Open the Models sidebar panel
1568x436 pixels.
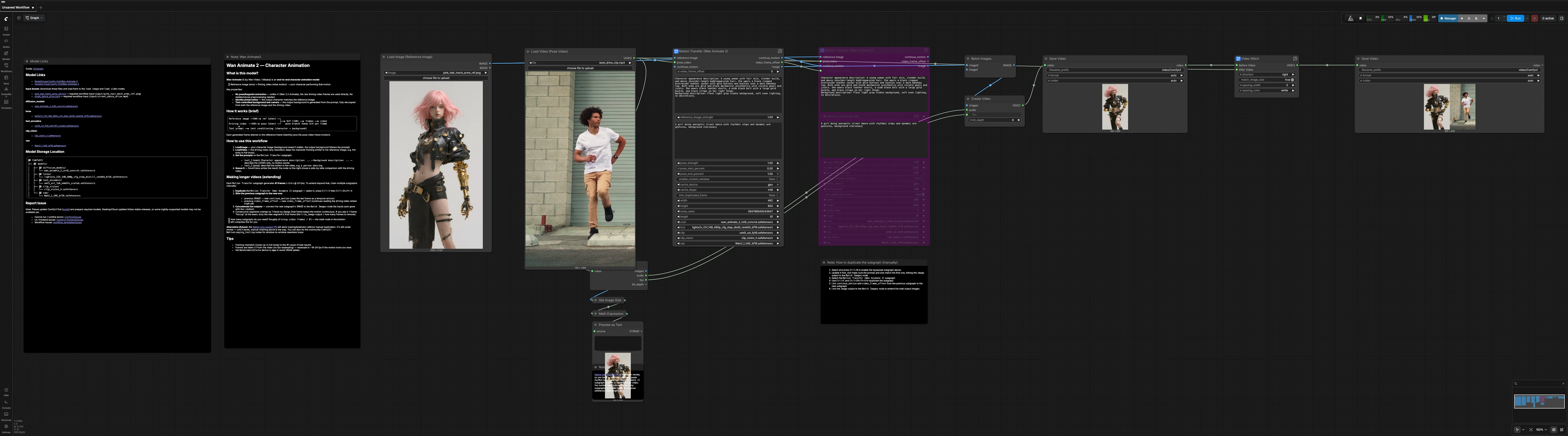tap(6, 55)
